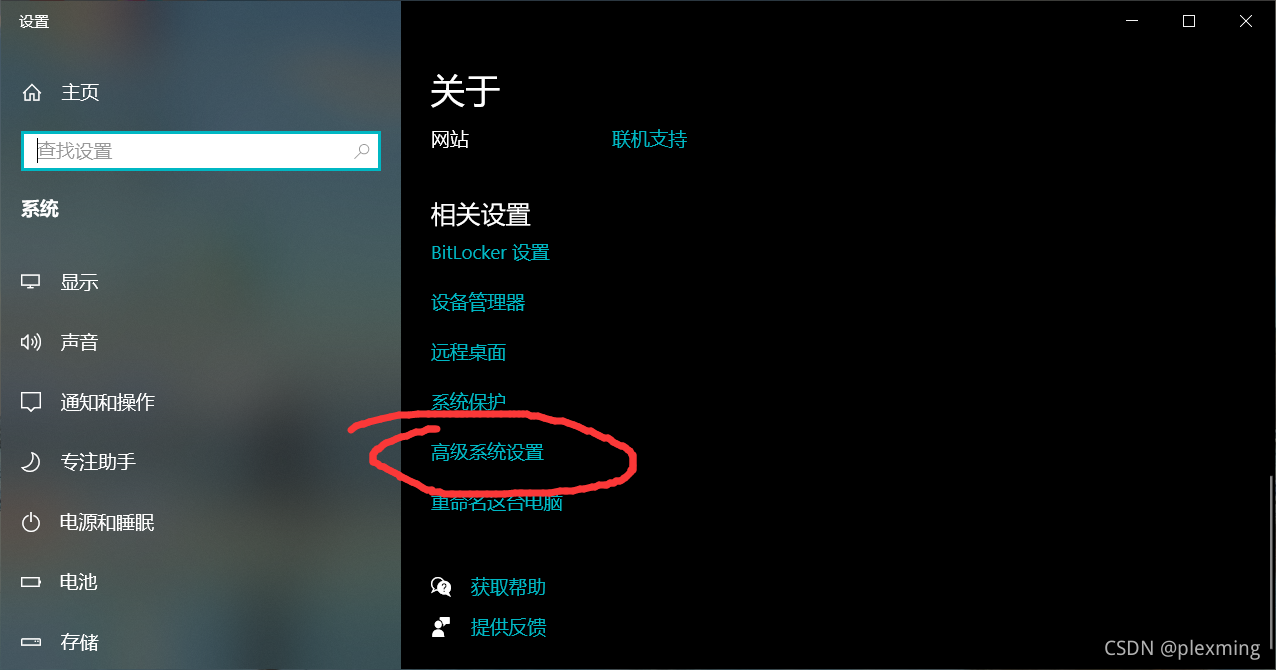1276x670 pixels.
Task: Open 高级系统设置 link
Action: 487,453
